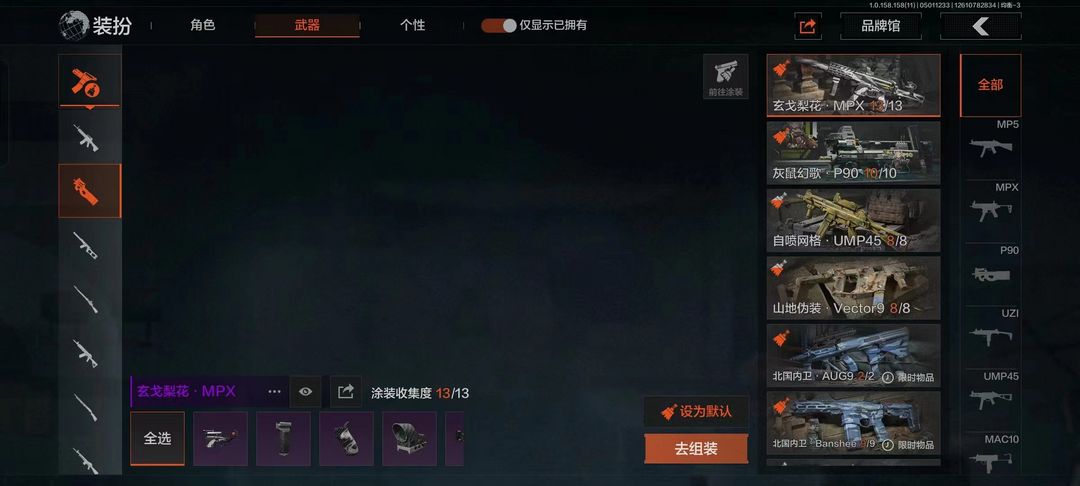Toggle the 仅显示已拥有 switch
The image size is (1080, 486).
pyautogui.click(x=498, y=25)
